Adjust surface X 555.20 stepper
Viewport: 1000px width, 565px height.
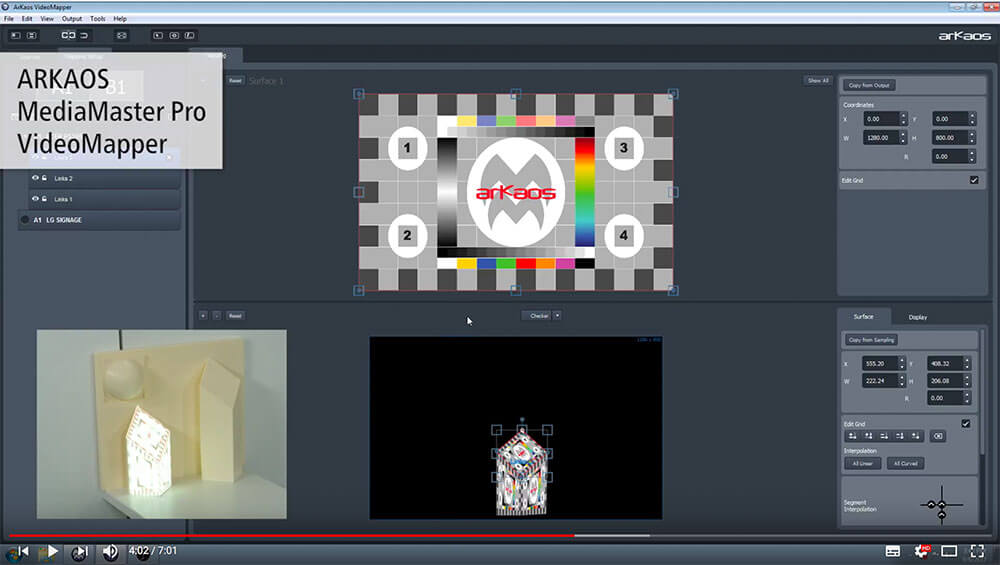pyautogui.click(x=902, y=363)
